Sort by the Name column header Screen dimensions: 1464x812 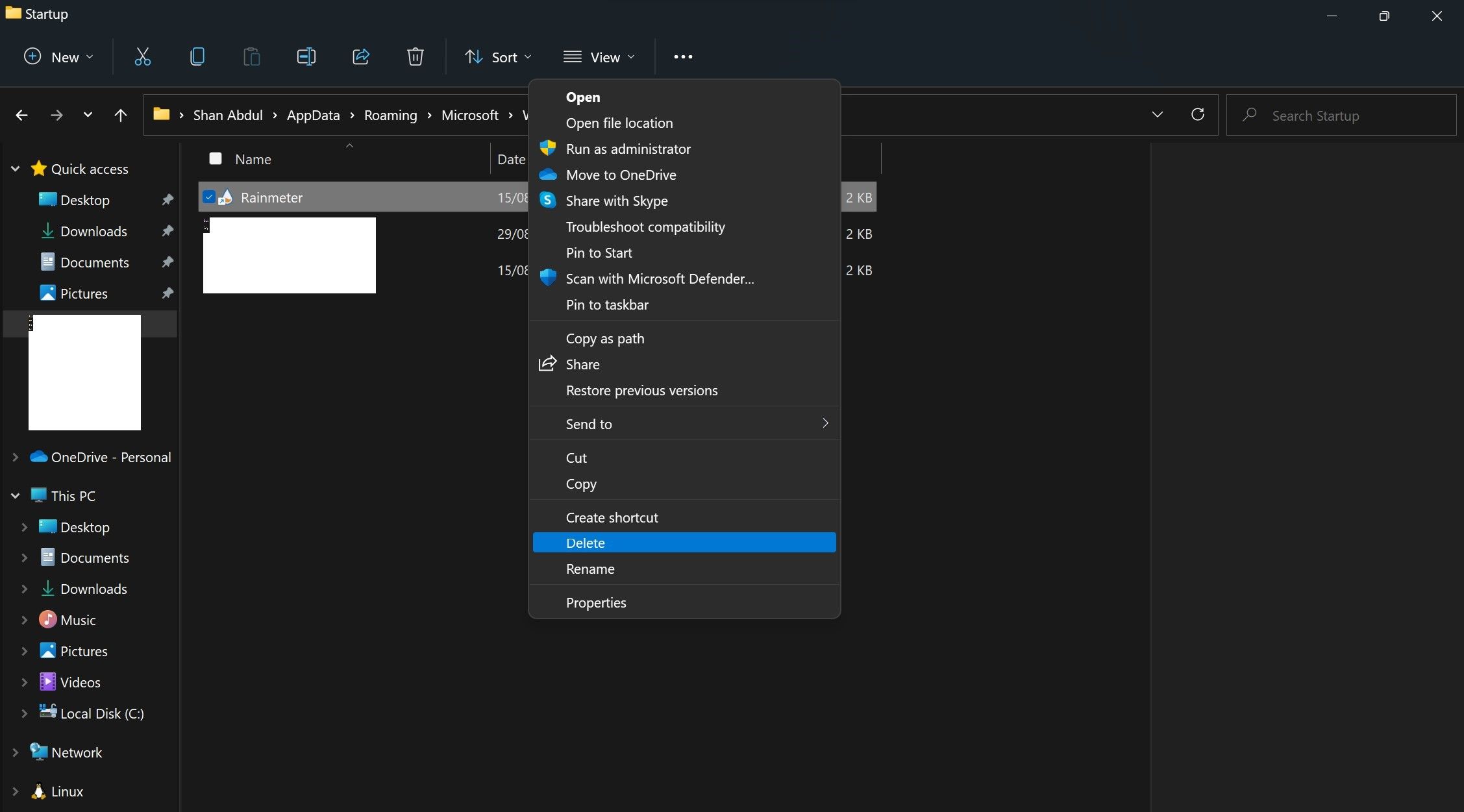(253, 159)
